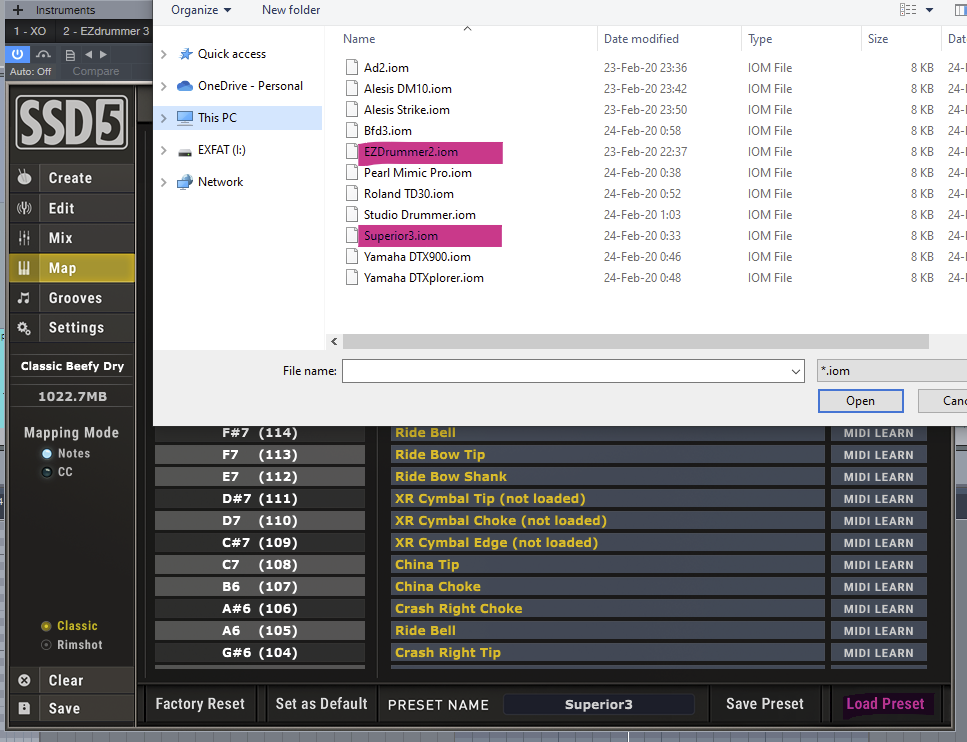Screen dimensions: 967x742
Task: Open the SSD5 Settings page
Action: [x=72, y=328]
